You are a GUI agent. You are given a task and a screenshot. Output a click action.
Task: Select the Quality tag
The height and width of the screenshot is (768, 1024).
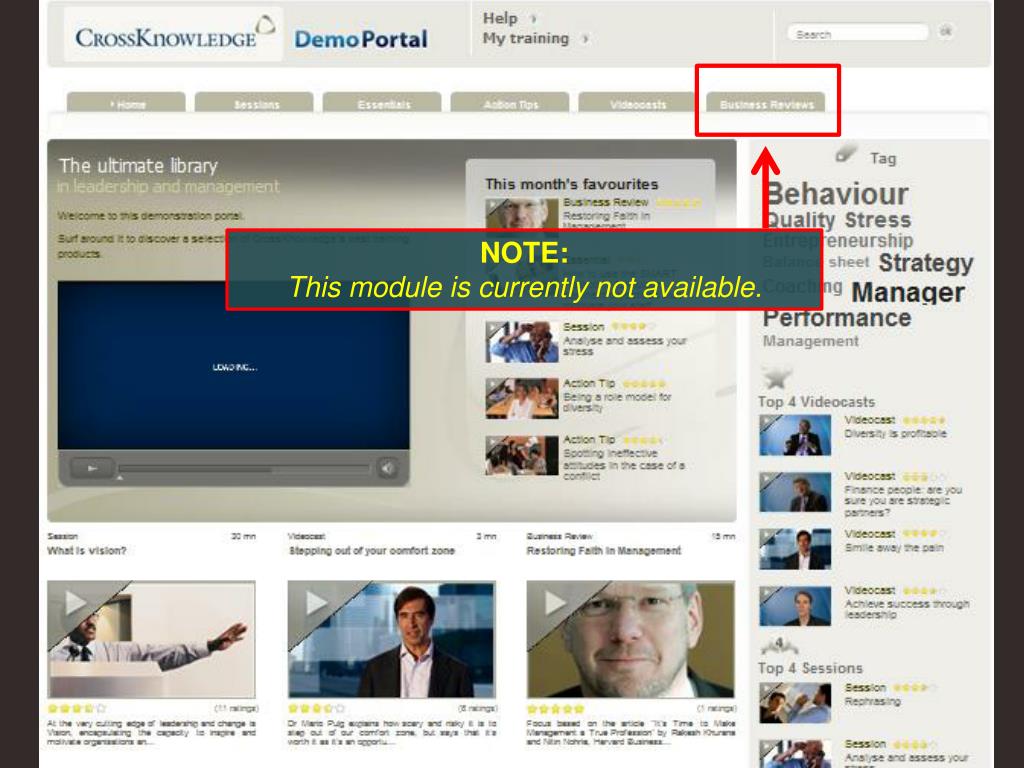800,220
